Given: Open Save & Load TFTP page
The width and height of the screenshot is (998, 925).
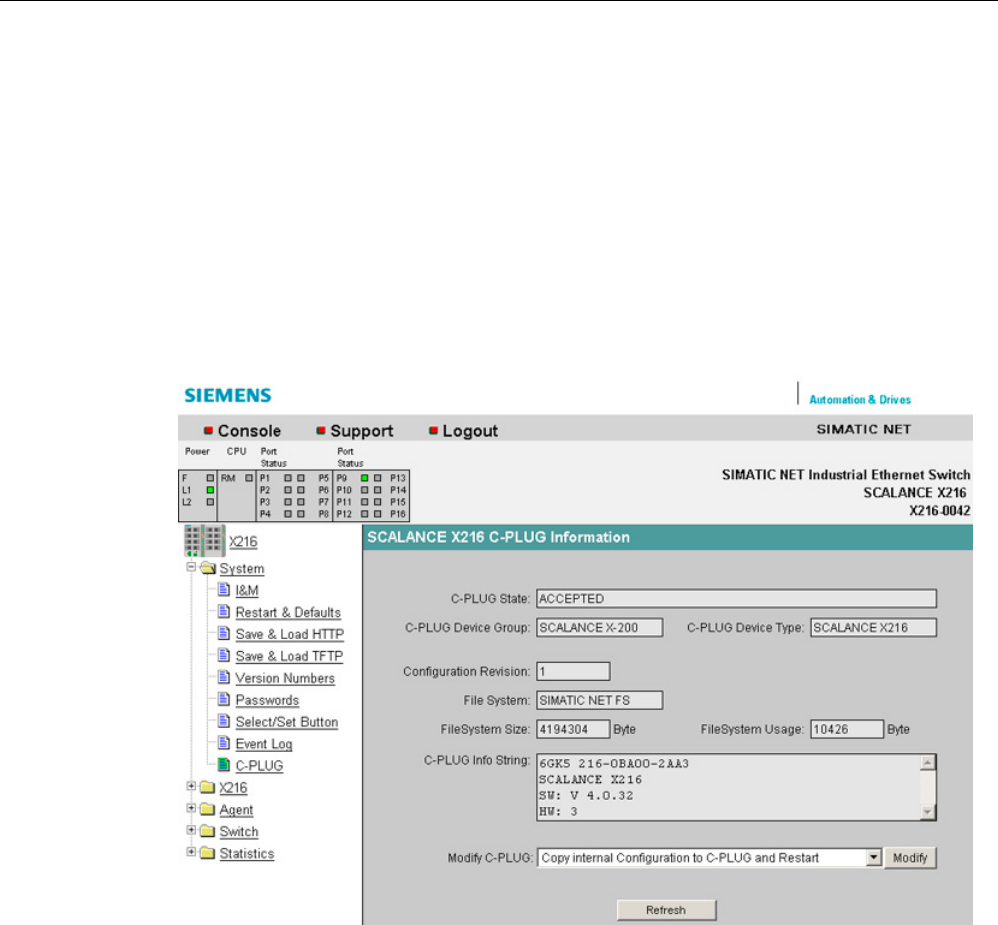Looking at the screenshot, I should (x=289, y=656).
